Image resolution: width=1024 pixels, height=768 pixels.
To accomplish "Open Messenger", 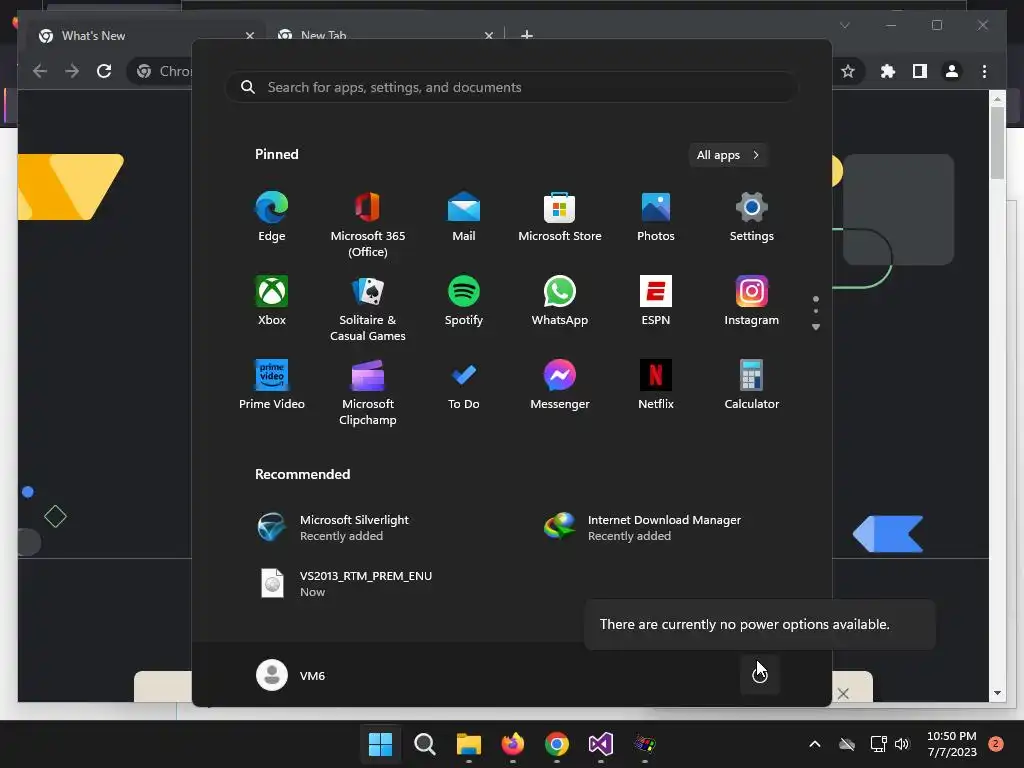I will (560, 385).
